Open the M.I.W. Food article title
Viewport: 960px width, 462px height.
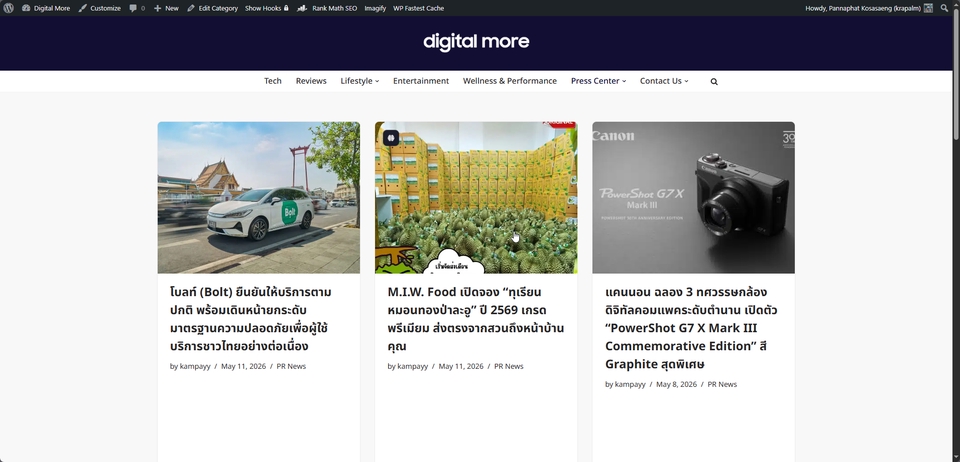pyautogui.click(x=476, y=319)
